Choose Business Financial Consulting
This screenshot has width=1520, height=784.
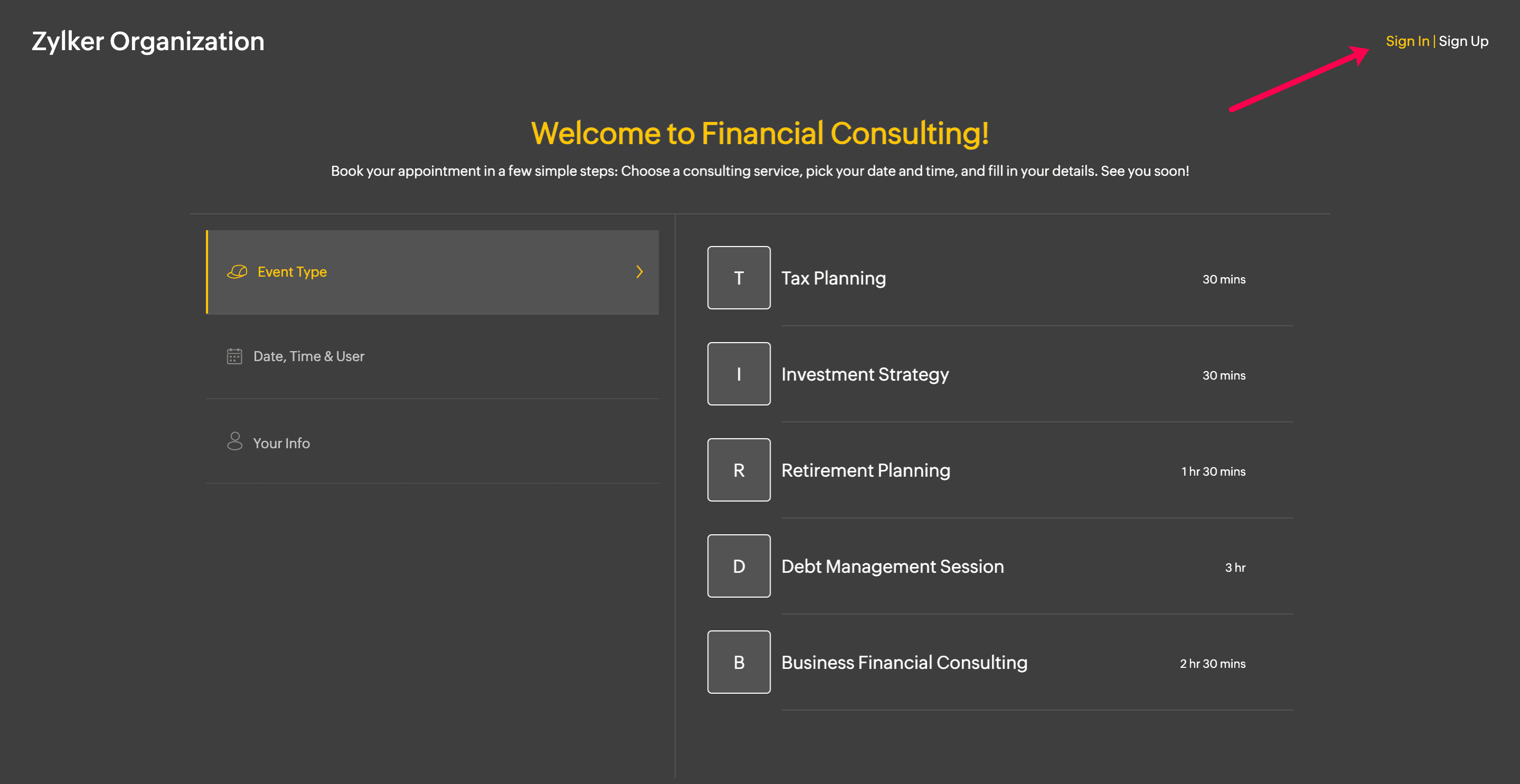(x=904, y=663)
